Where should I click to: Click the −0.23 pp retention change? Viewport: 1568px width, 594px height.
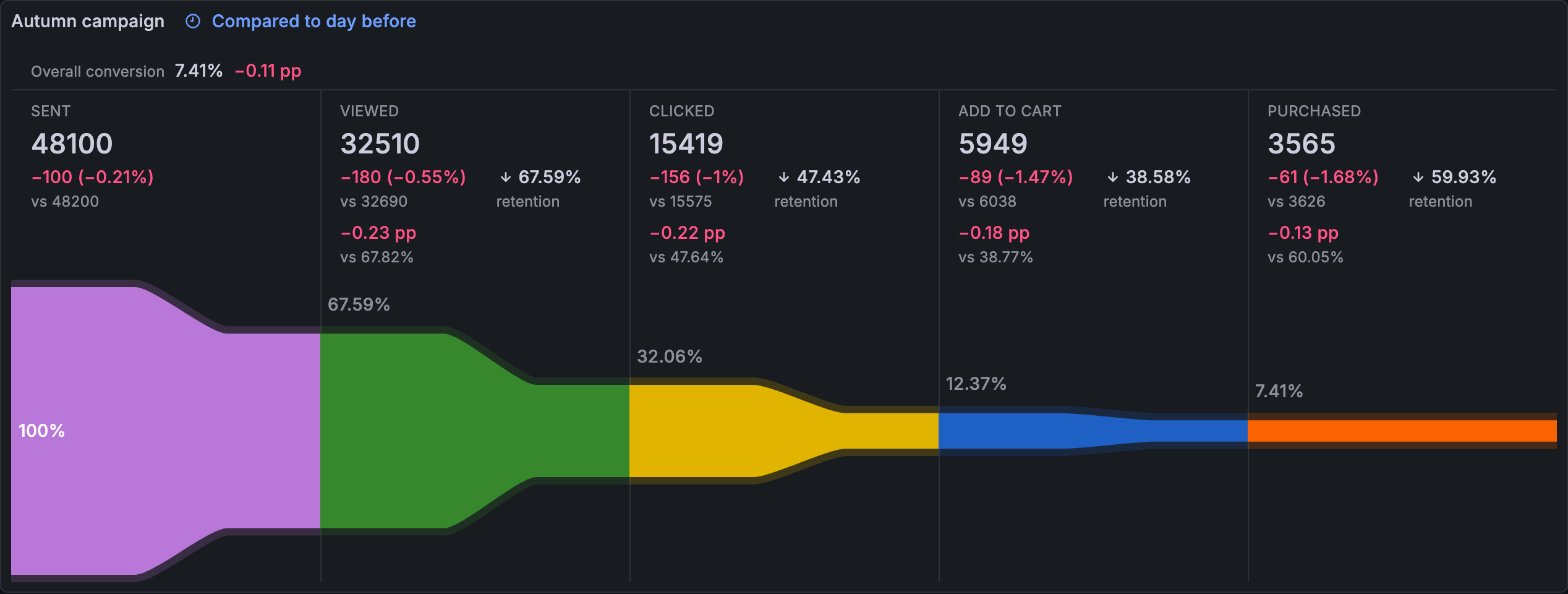378,233
